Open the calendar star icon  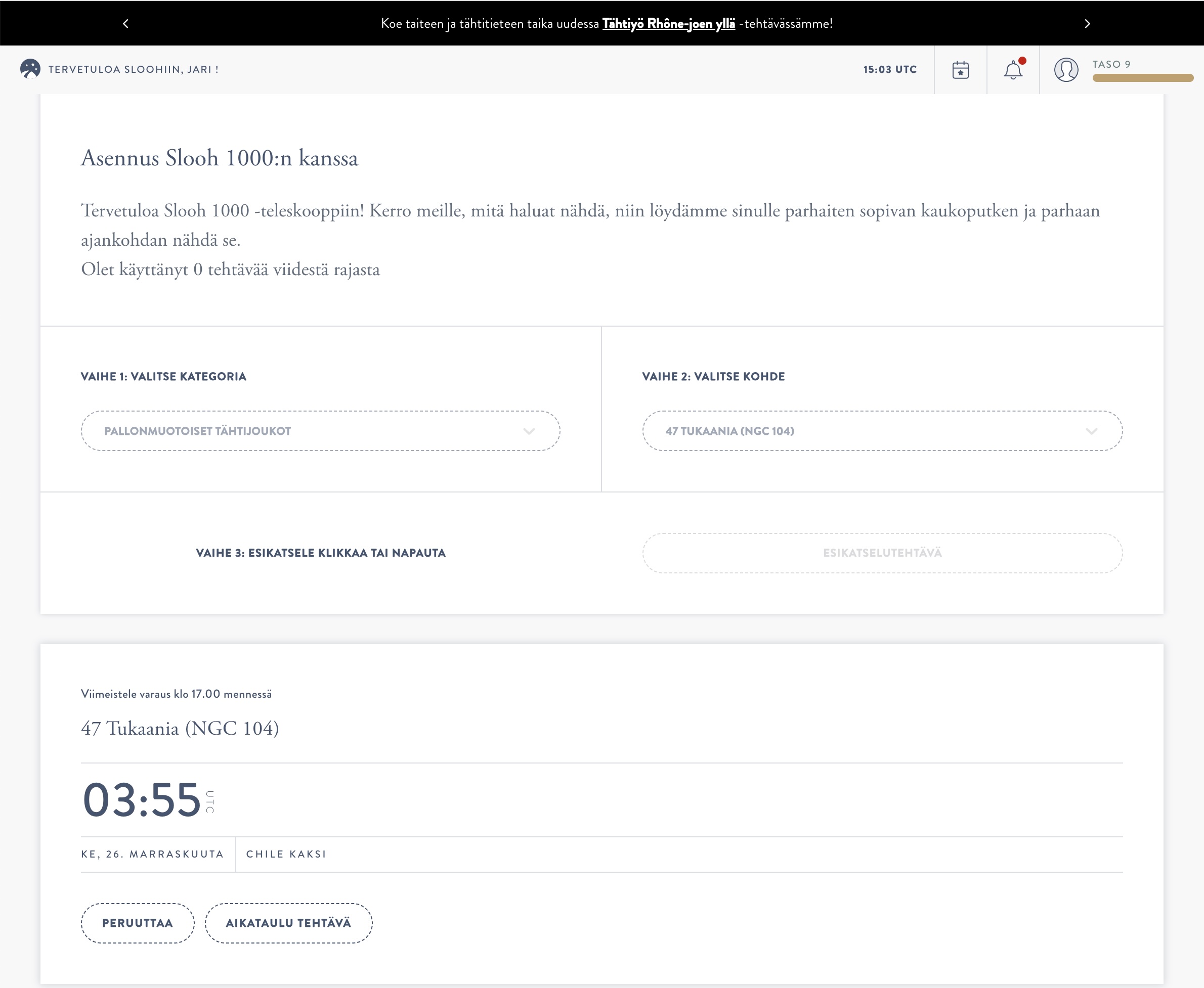tap(960, 70)
